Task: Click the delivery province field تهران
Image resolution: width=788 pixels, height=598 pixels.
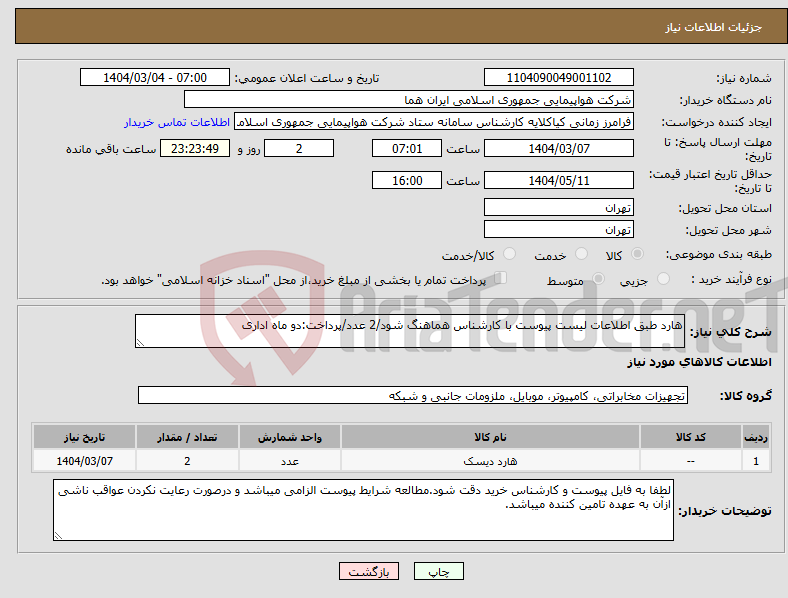Action: (x=559, y=207)
